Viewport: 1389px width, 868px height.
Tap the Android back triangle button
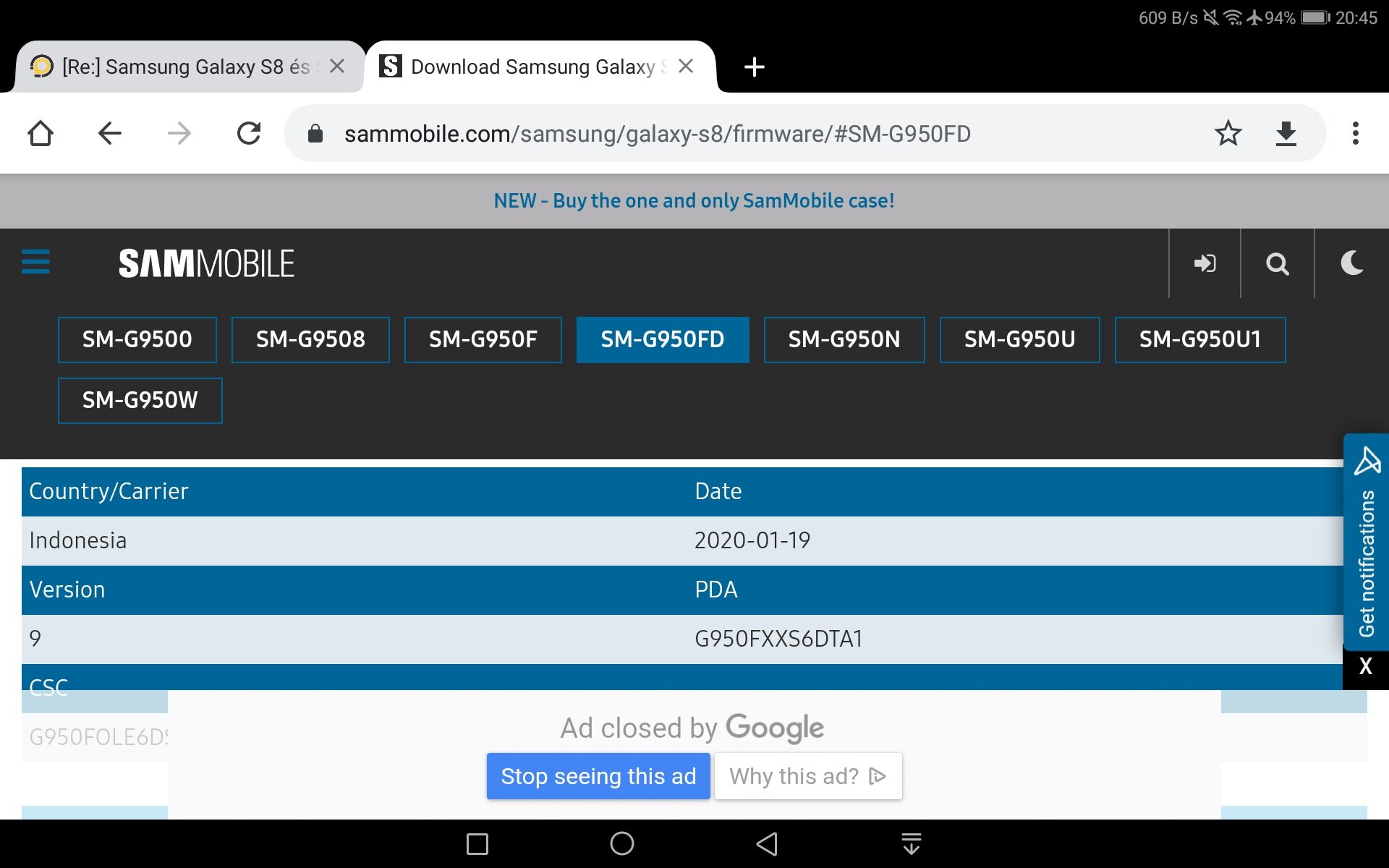coord(767,843)
